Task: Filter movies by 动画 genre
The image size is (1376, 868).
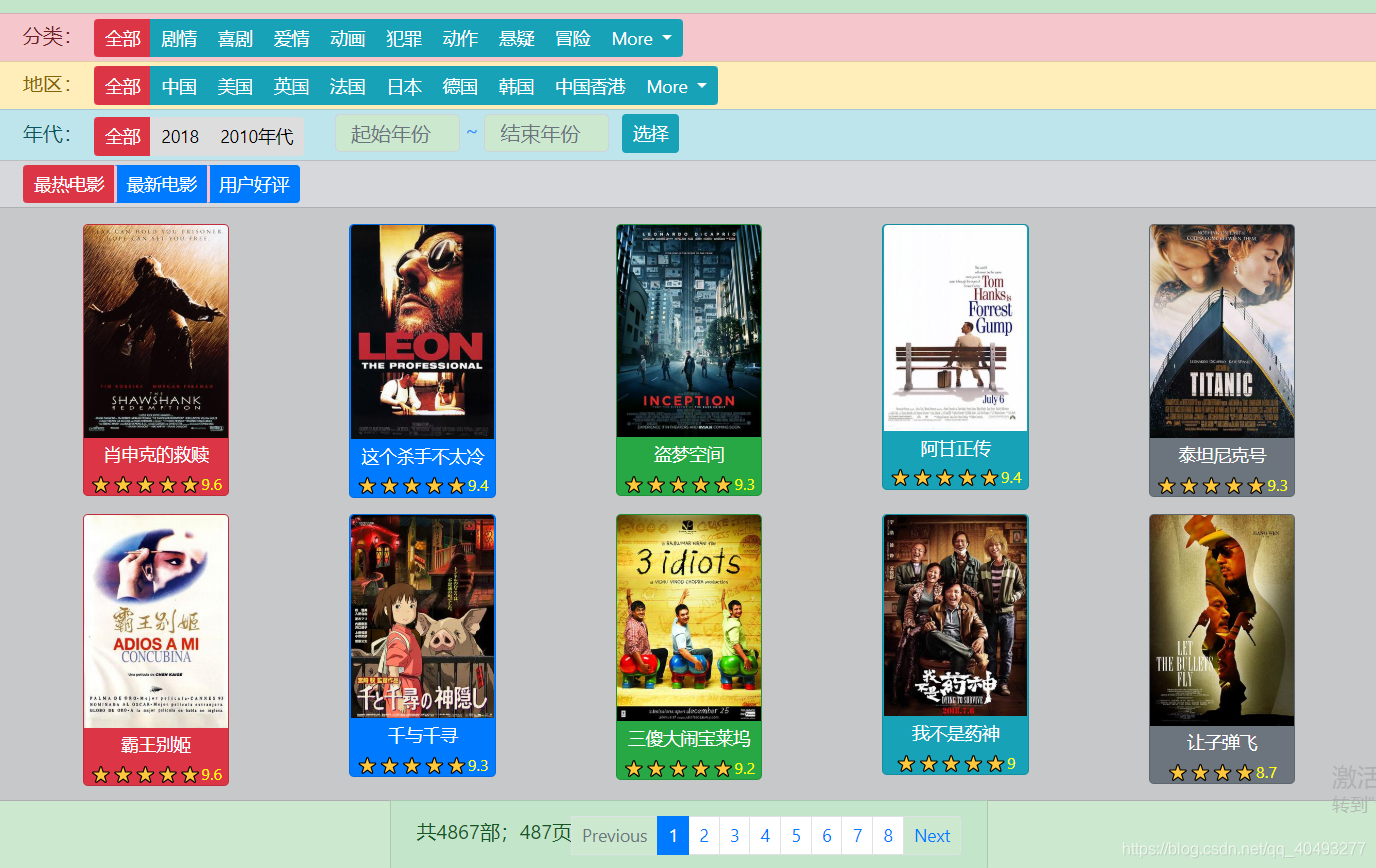Action: pos(348,39)
